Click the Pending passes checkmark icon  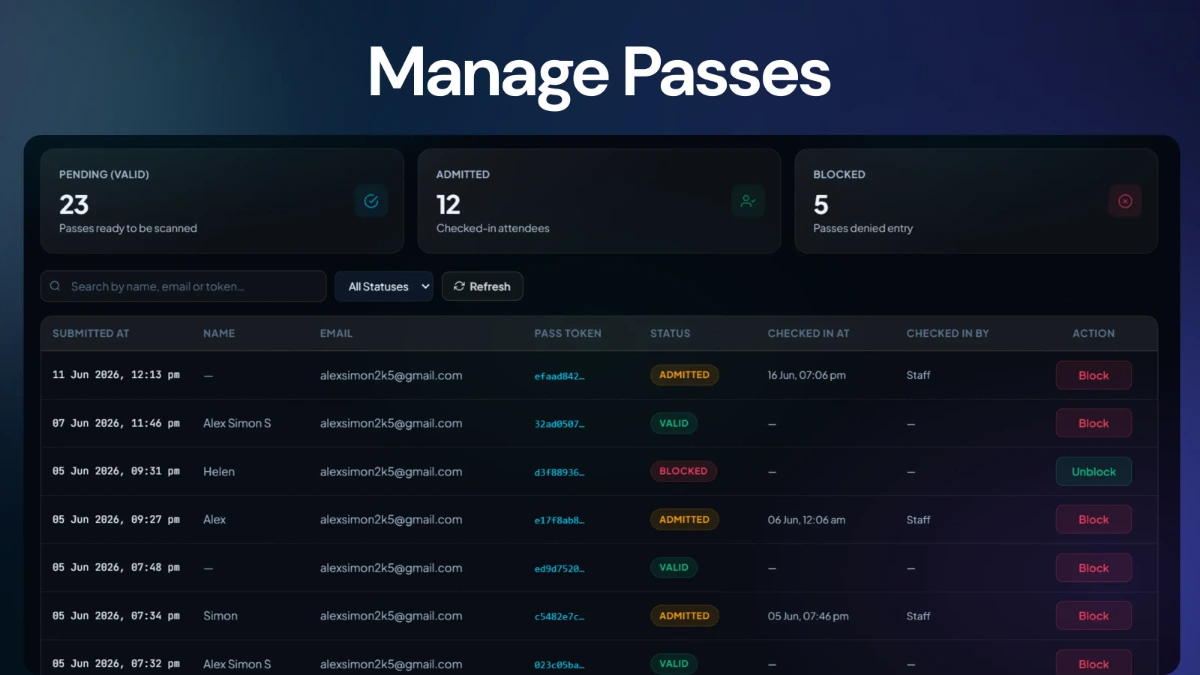pyautogui.click(x=371, y=201)
